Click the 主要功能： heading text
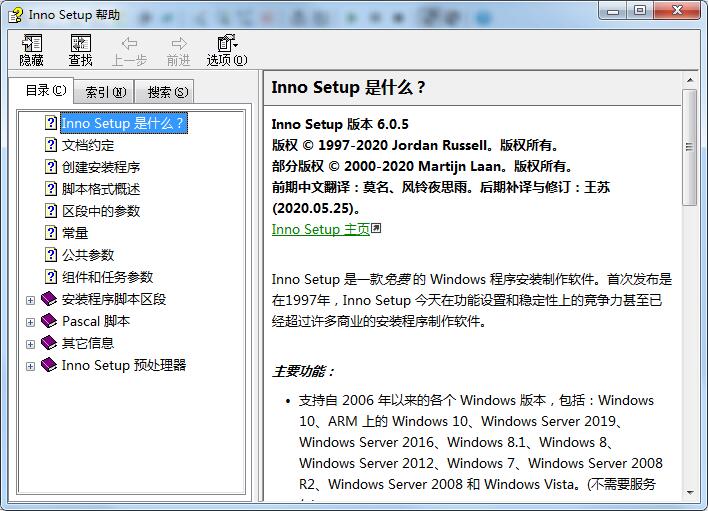Viewport: 708px width, 511px height. 303,372
